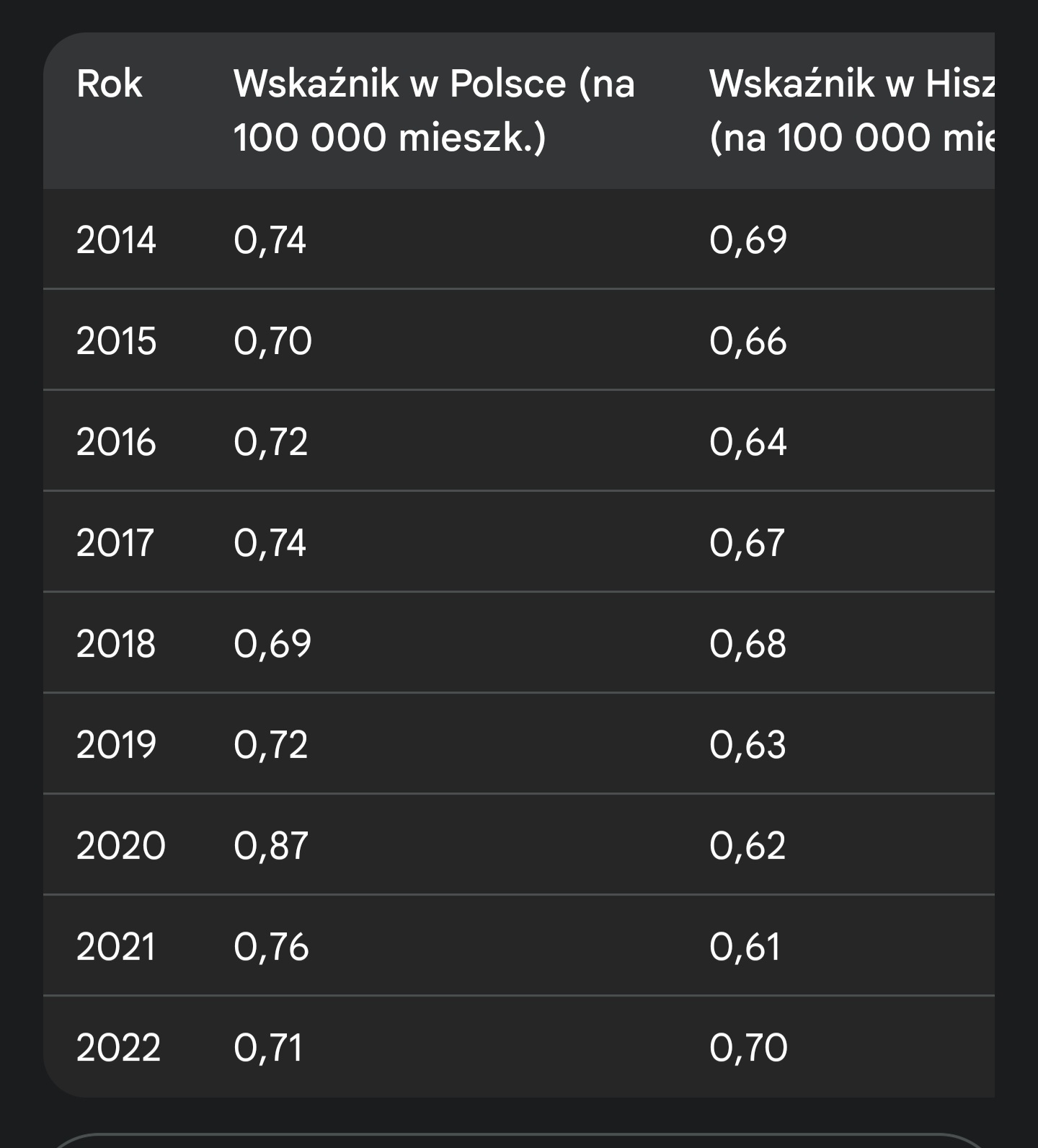Select the 2019 year cell
This screenshot has height=1148, width=1038.
pyautogui.click(x=116, y=745)
